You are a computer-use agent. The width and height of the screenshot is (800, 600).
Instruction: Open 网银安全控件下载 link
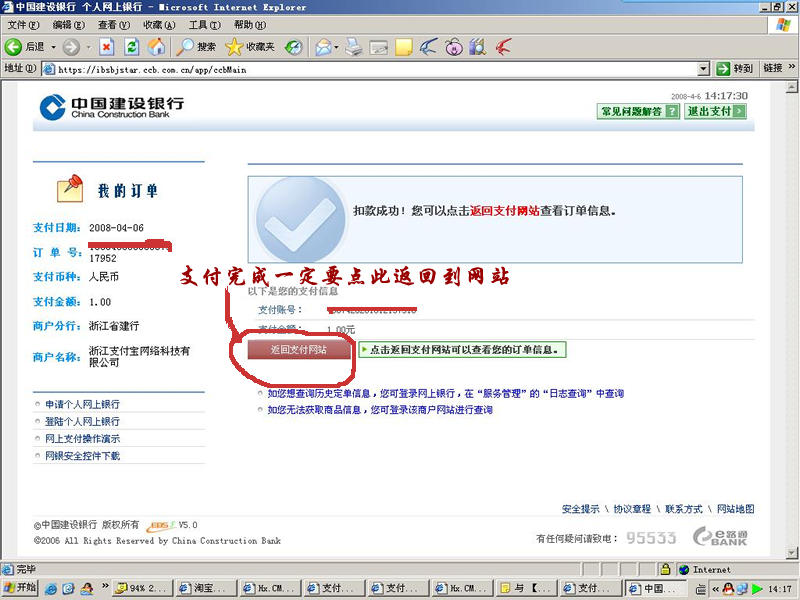pyautogui.click(x=82, y=456)
